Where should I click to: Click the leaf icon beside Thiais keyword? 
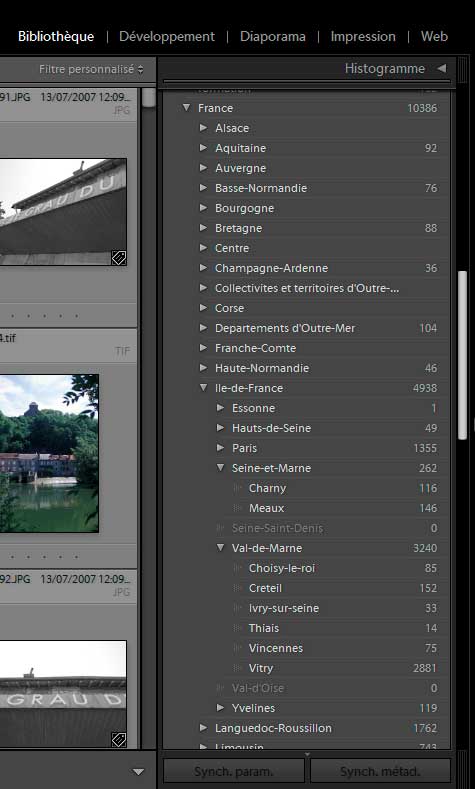238,628
